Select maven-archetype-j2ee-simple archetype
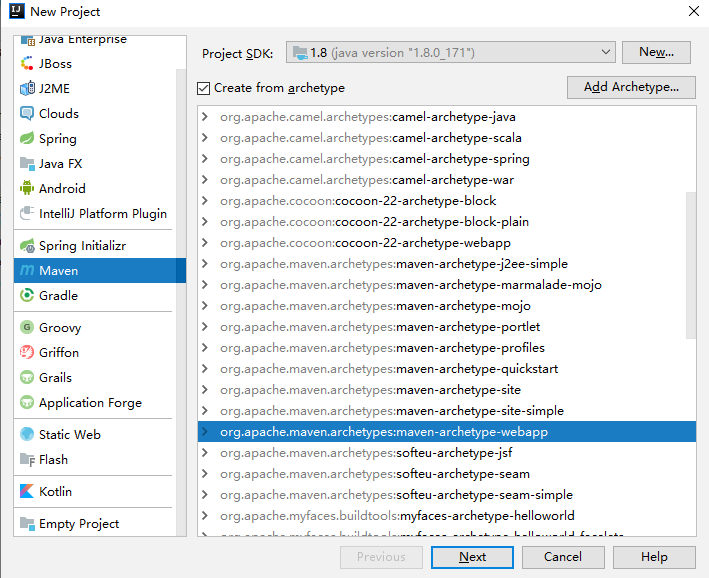This screenshot has height=578, width=709. click(x=447, y=264)
